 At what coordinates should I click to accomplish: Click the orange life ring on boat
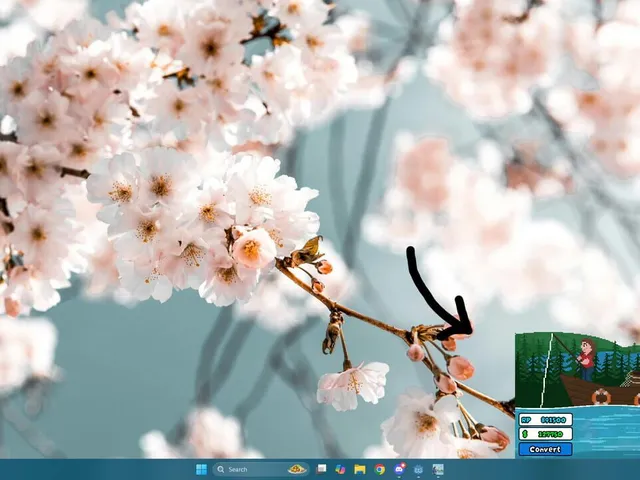click(x=601, y=396)
